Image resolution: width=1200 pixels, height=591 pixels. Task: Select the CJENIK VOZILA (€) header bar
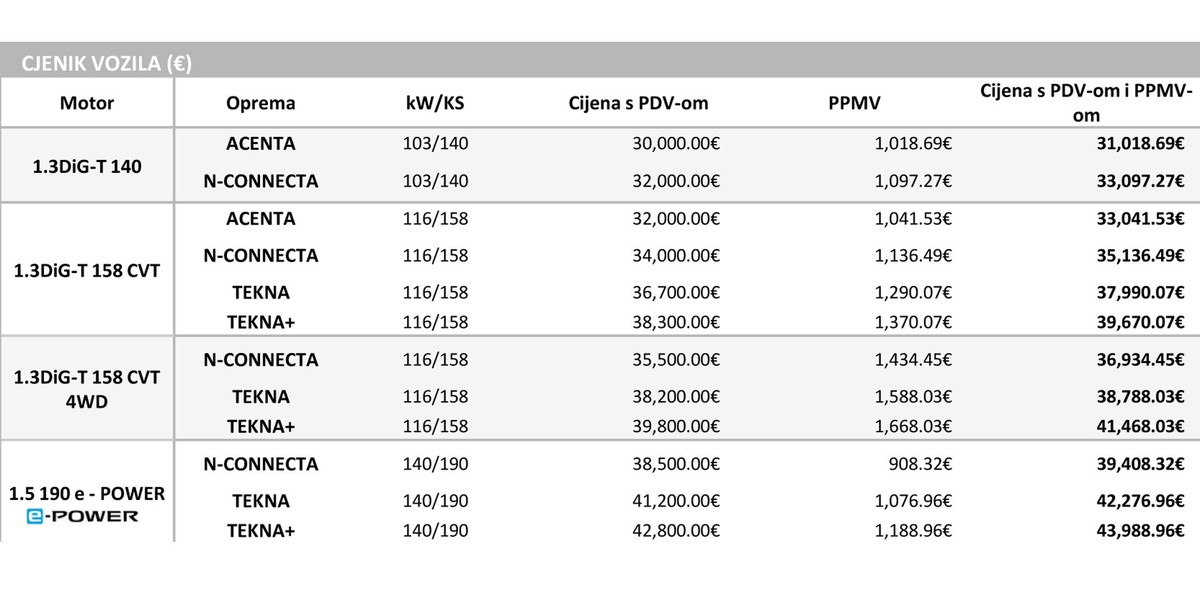coord(600,64)
